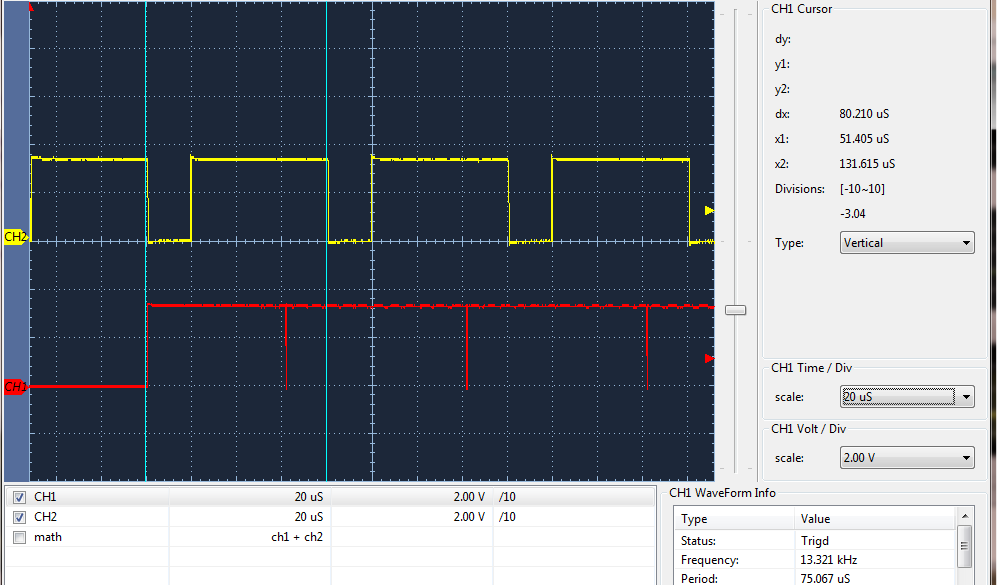Click the dx value 80.210 uS

(x=864, y=114)
